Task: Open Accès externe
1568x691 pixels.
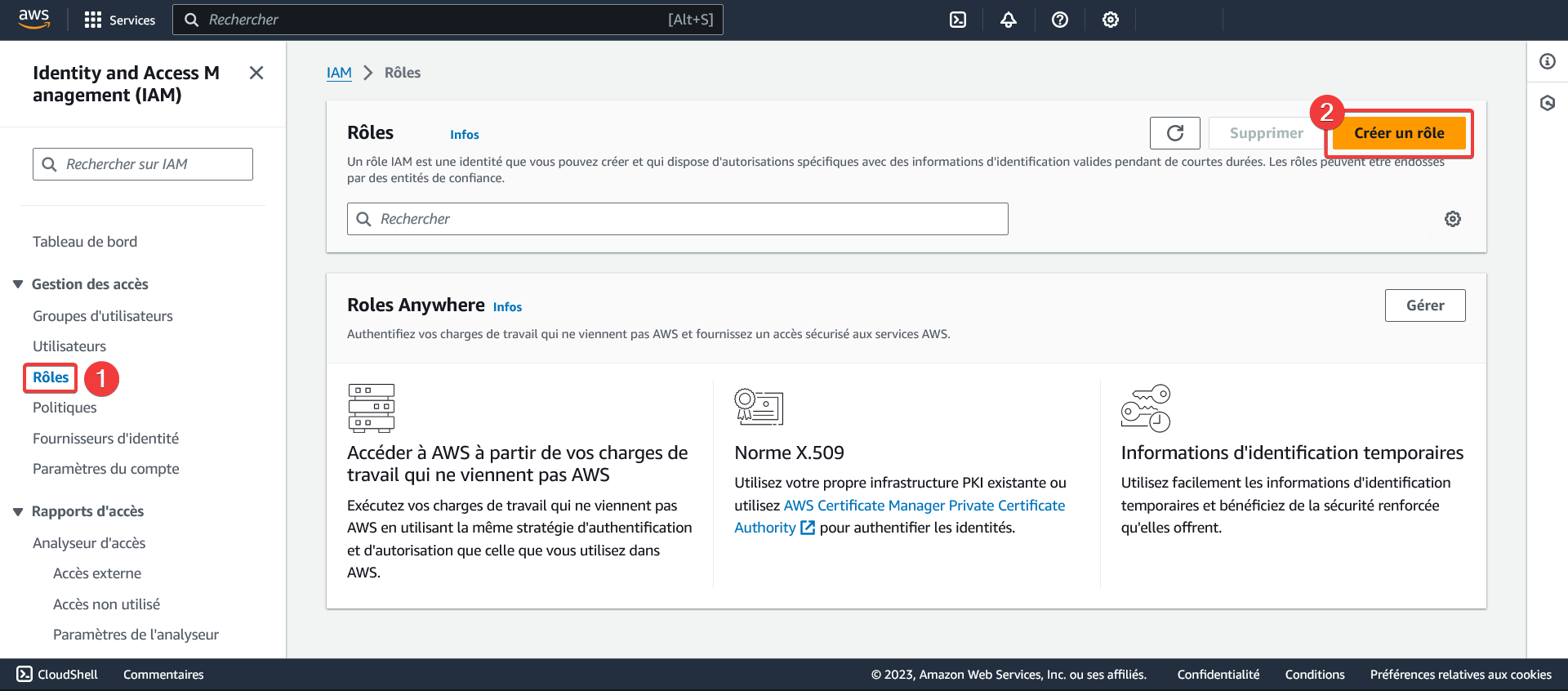Action: 97,573
